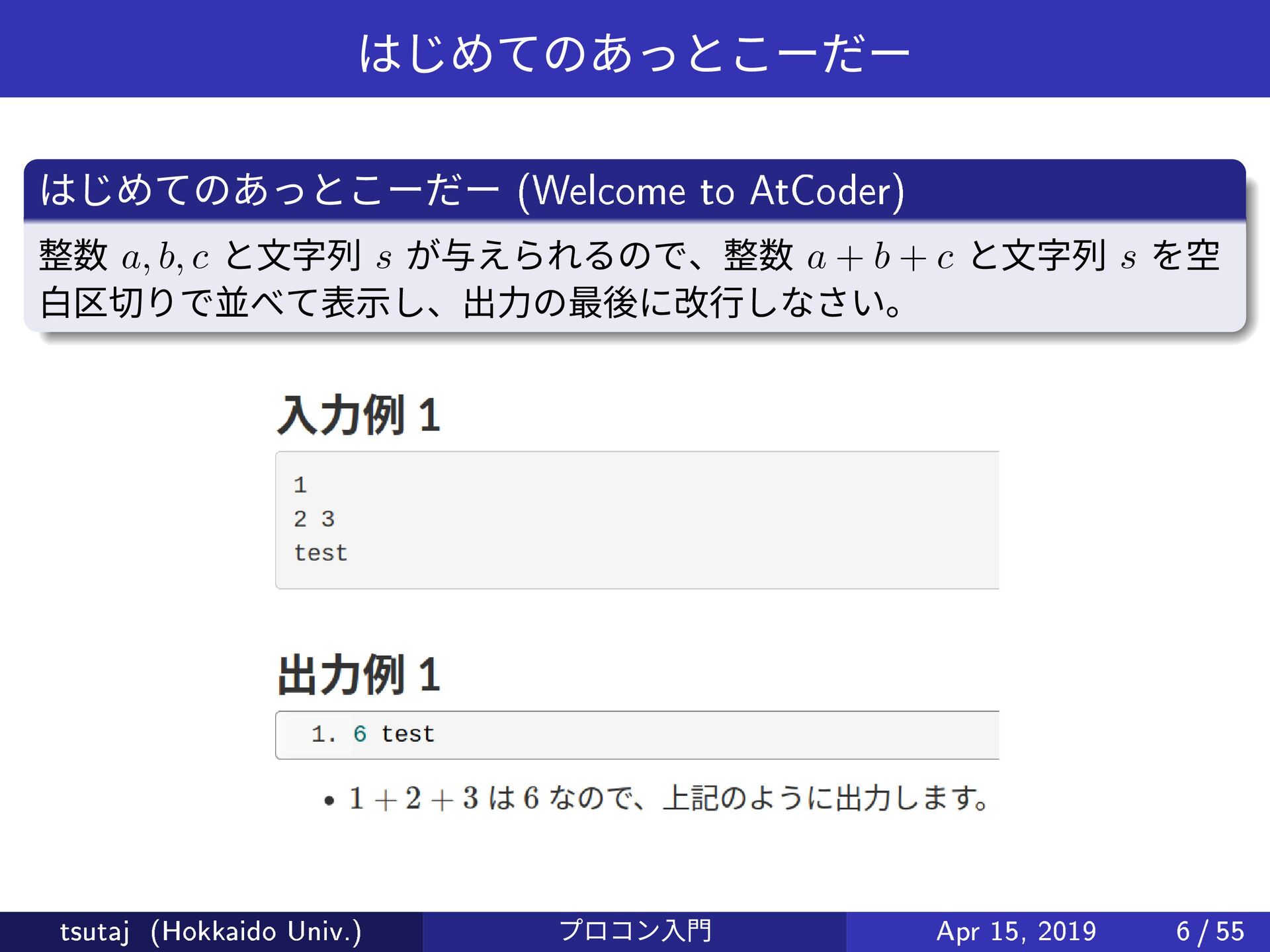Image resolution: width=1270 pixels, height=952 pixels.
Task: Click the page counter 6 / 55
Action: (x=1210, y=932)
